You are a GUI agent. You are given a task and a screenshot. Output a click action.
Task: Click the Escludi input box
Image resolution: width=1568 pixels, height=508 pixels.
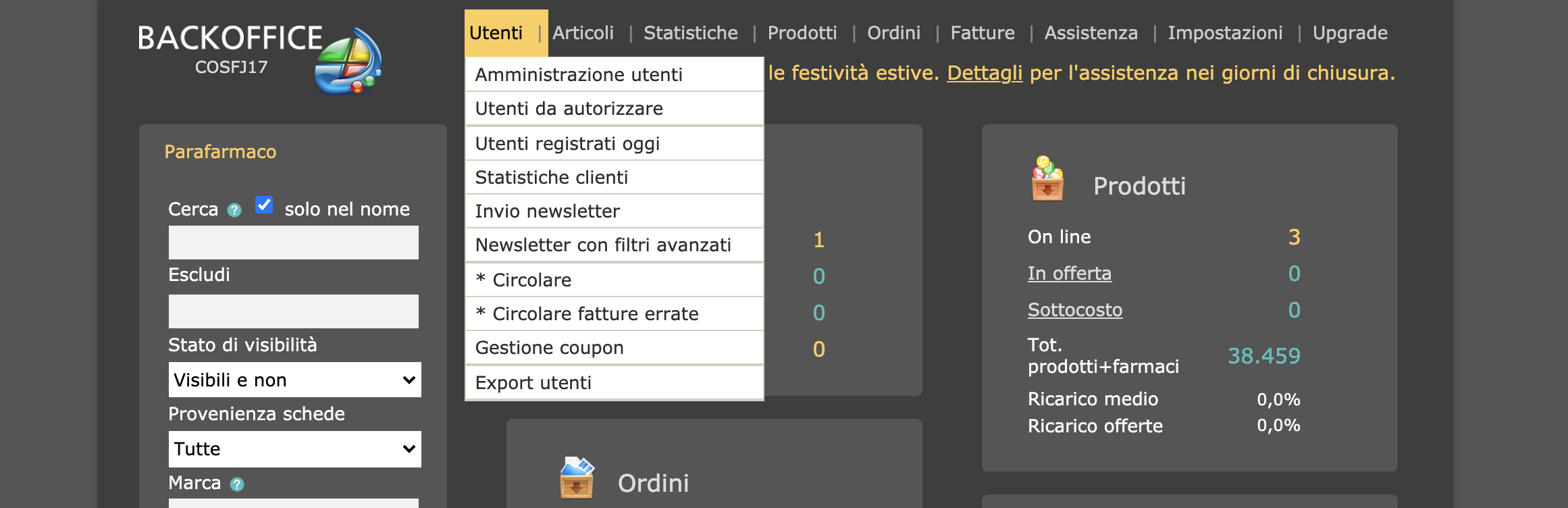tap(294, 311)
